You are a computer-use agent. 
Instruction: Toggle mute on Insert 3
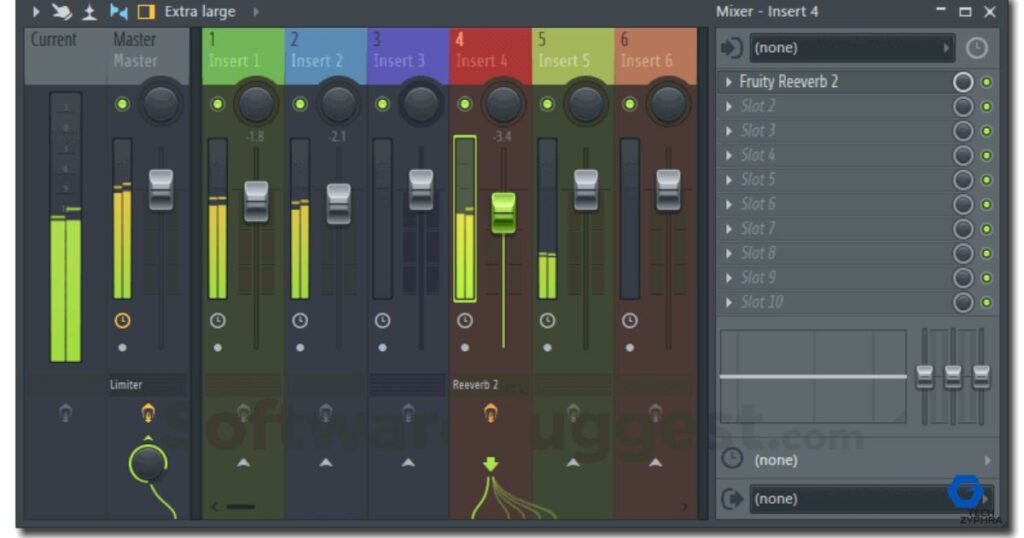coord(383,104)
